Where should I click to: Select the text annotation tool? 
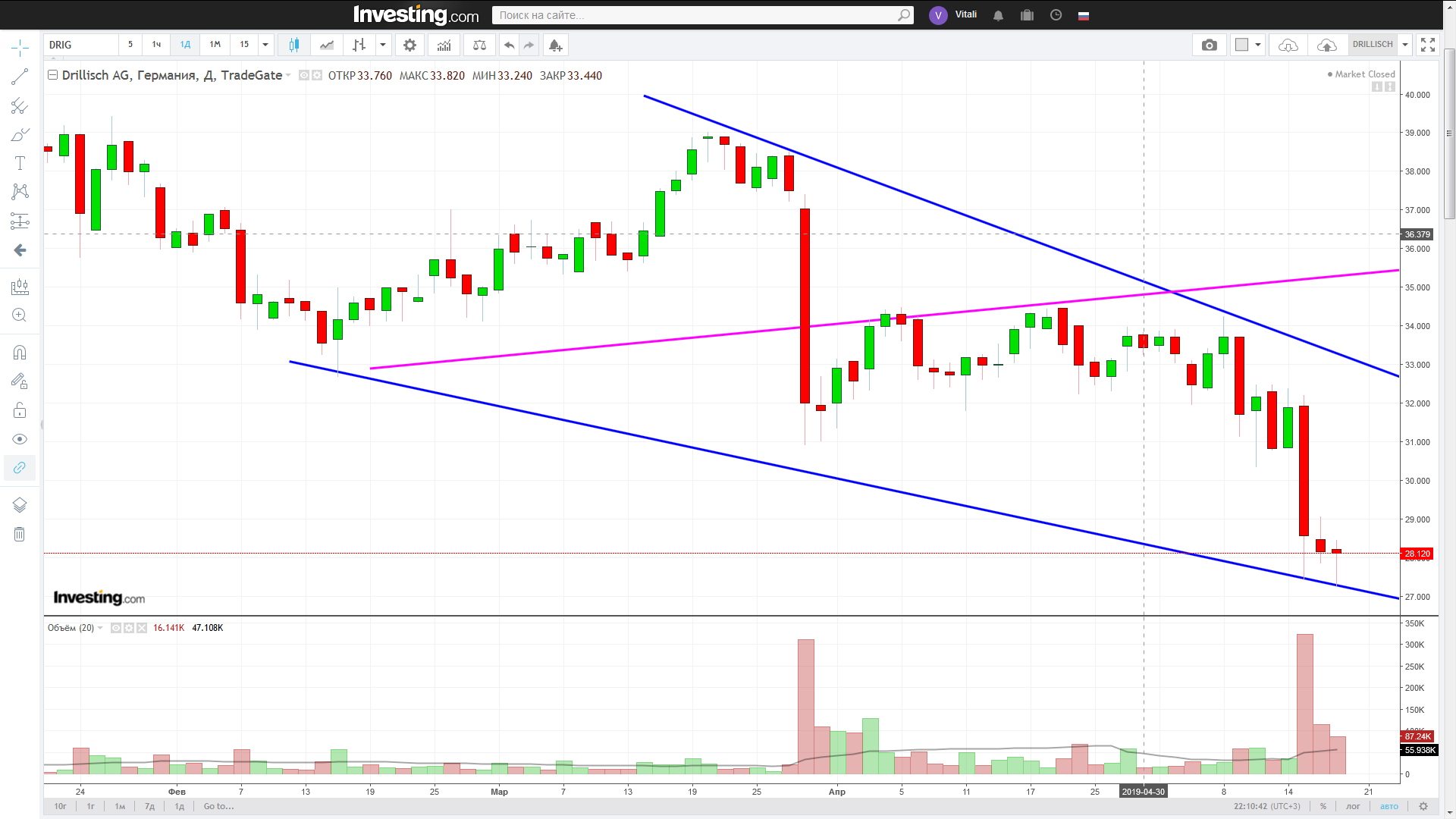tap(20, 163)
